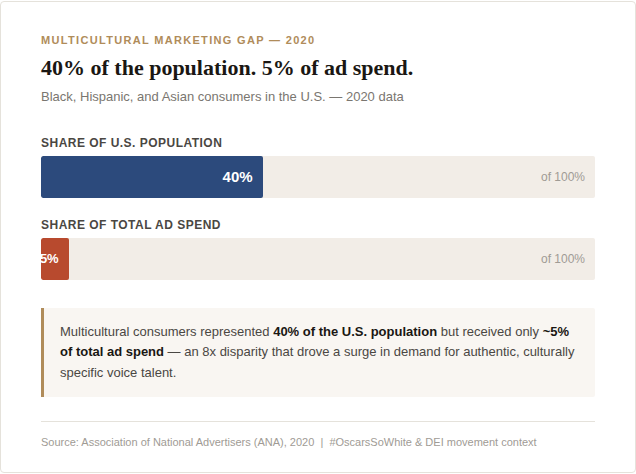Image resolution: width=636 pixels, height=474 pixels.
Task: Click the ANA 2020 source citation
Action: [x=178, y=442]
